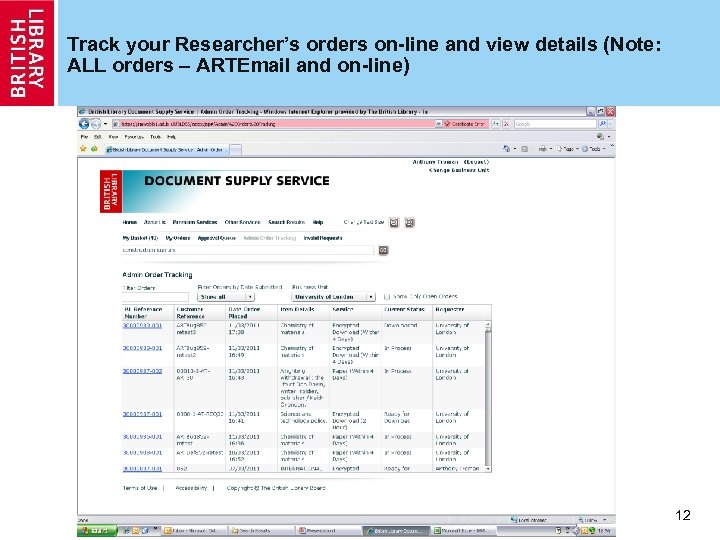Click the orders table scrollbar up arrow

488,325
